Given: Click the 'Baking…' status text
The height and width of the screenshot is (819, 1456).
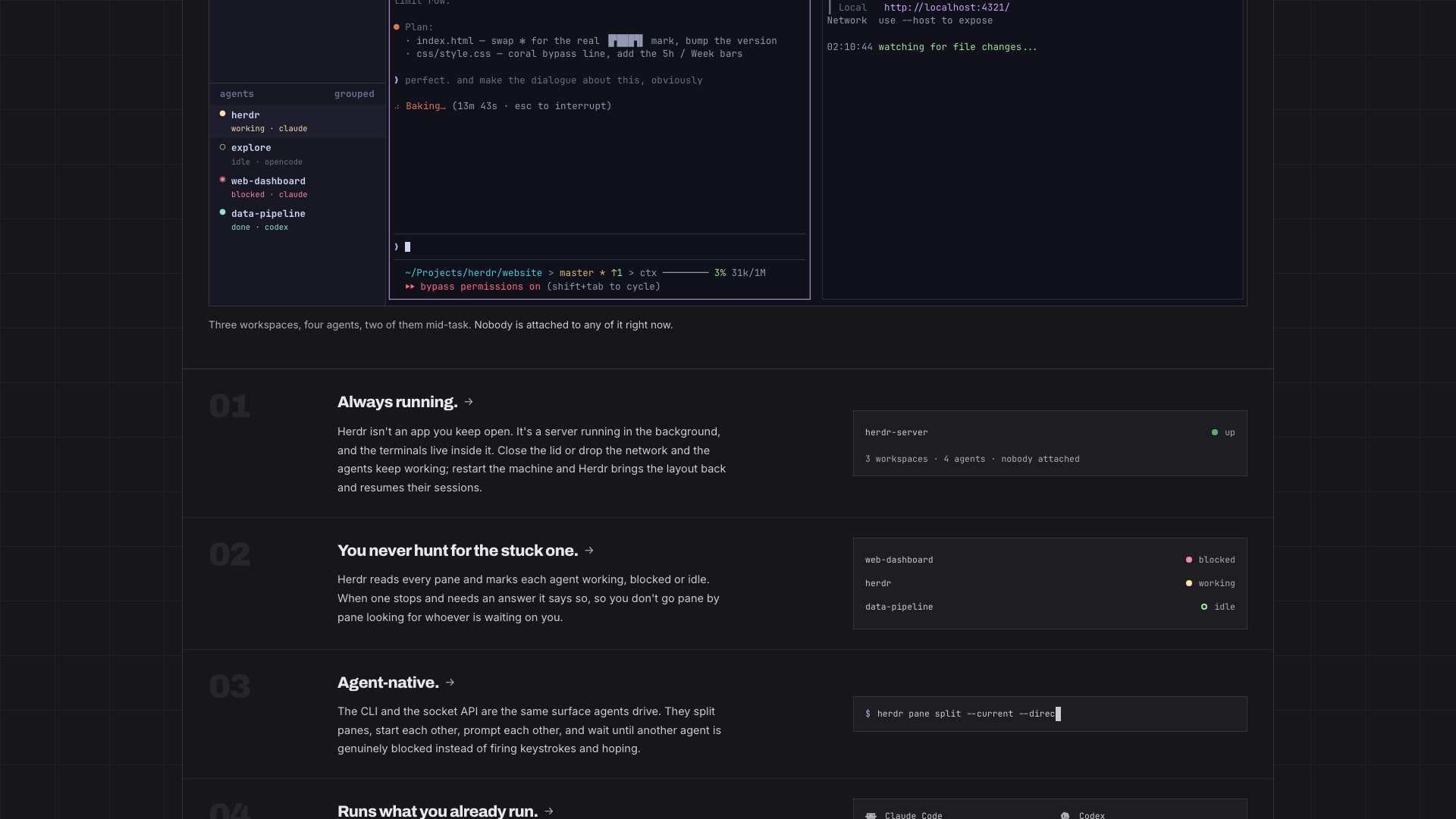Looking at the screenshot, I should pos(425,106).
